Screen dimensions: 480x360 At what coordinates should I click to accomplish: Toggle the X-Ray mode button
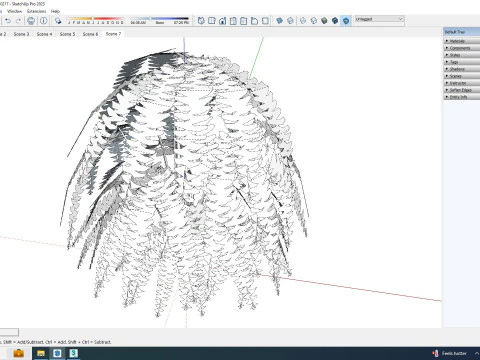pos(280,21)
